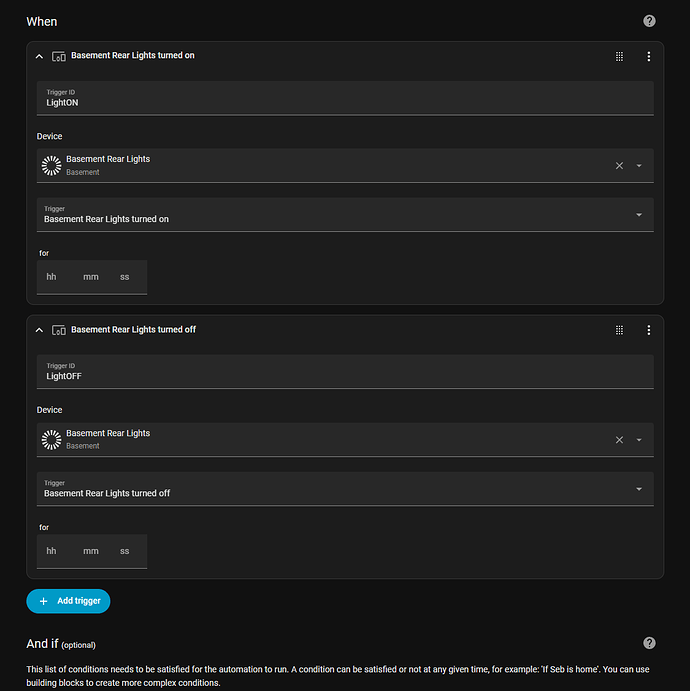Screen dimensions: 690x691
Task: Clear device in the LightON trigger
Action: click(x=619, y=165)
